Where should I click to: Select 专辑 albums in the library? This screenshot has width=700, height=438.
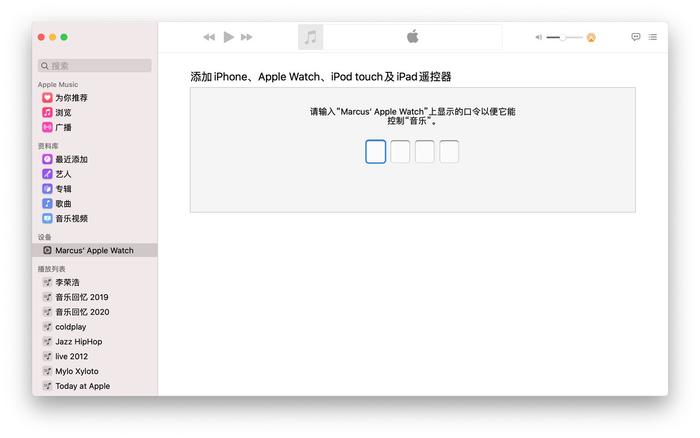pyautogui.click(x=57, y=188)
